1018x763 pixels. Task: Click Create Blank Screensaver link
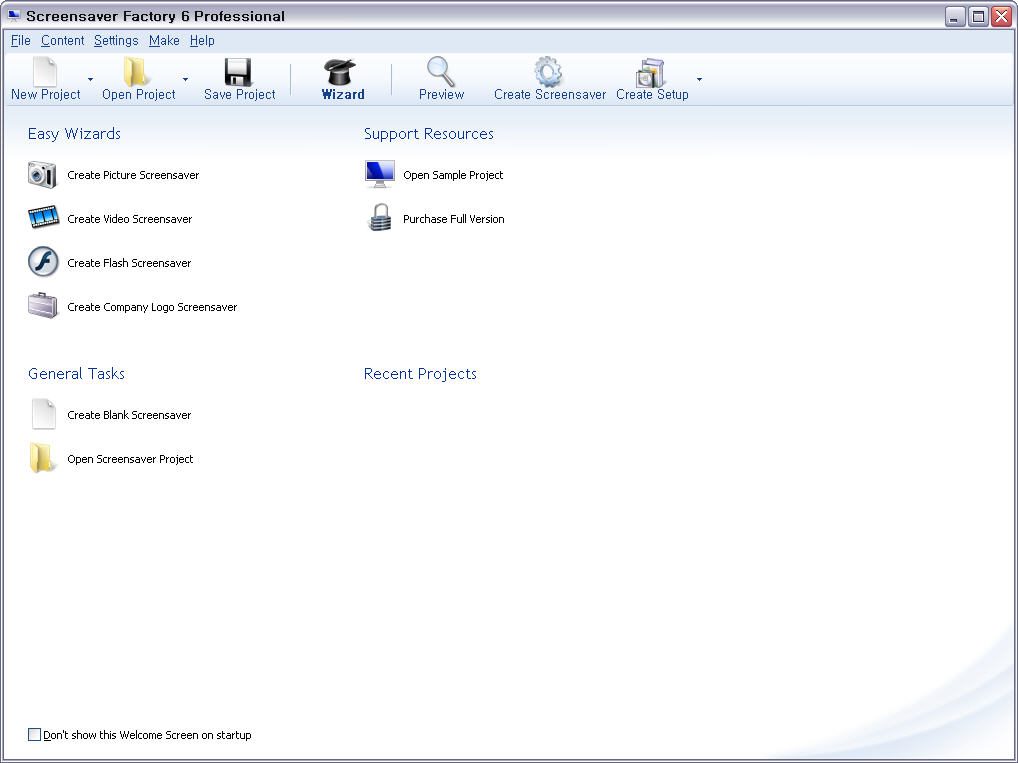129,415
